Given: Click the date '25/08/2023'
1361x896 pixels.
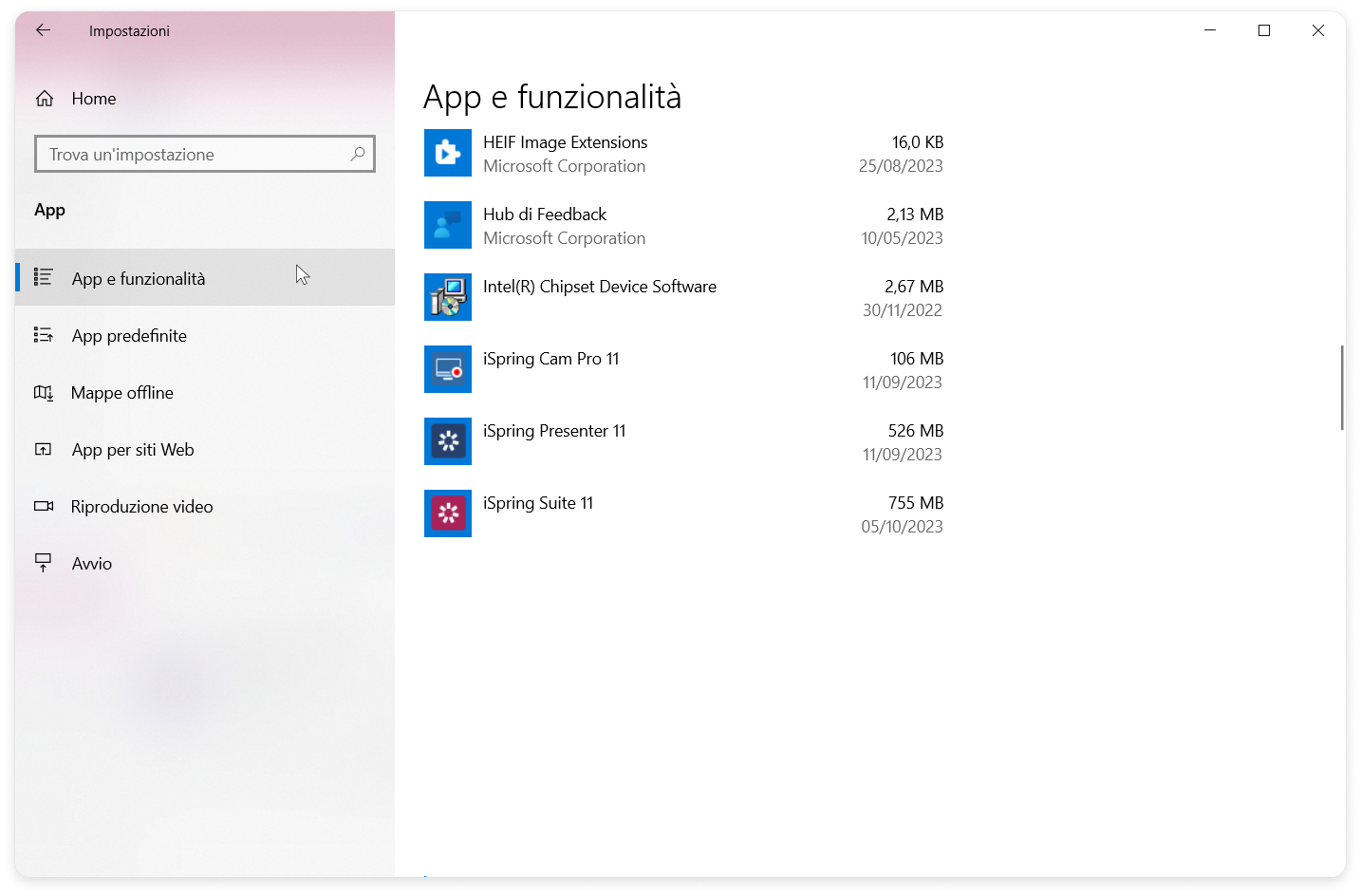Looking at the screenshot, I should click(901, 166).
